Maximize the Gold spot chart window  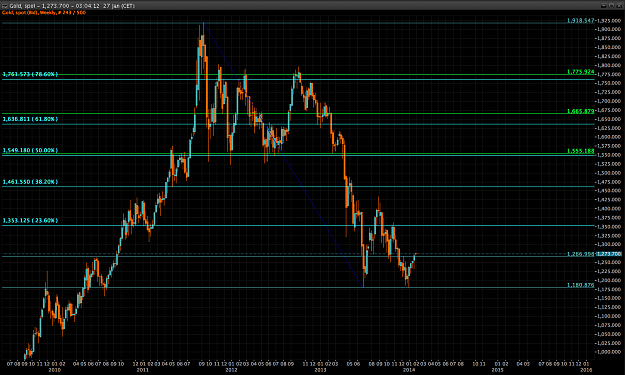pyautogui.click(x=611, y=6)
